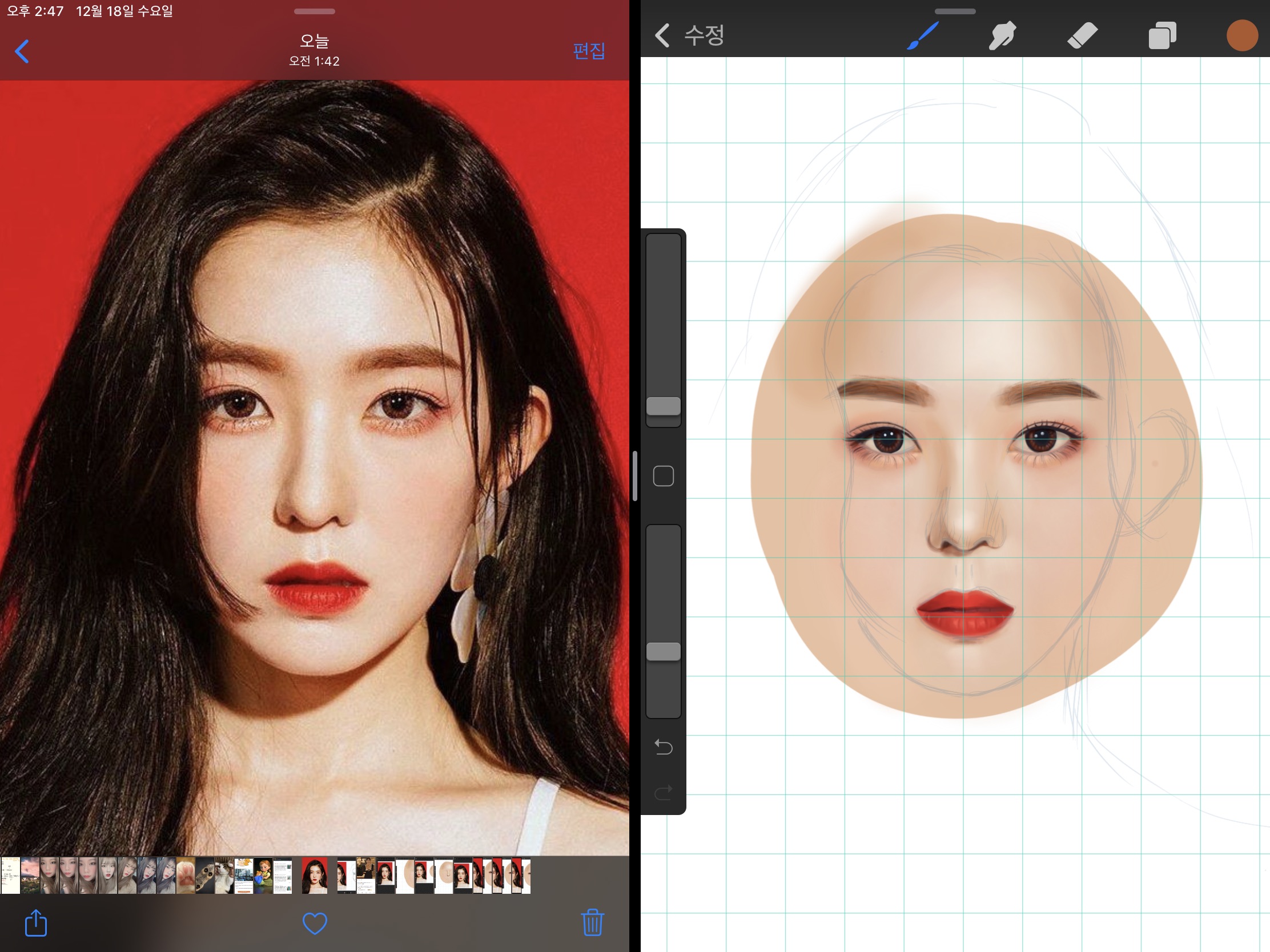This screenshot has width=1270, height=952.
Task: Click the brush opacity slider handle
Action: [663, 651]
